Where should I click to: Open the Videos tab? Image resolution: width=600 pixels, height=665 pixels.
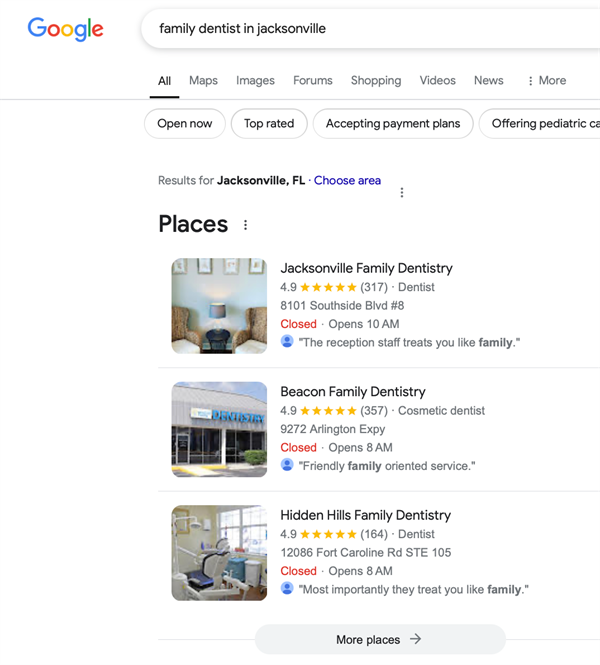[437, 81]
